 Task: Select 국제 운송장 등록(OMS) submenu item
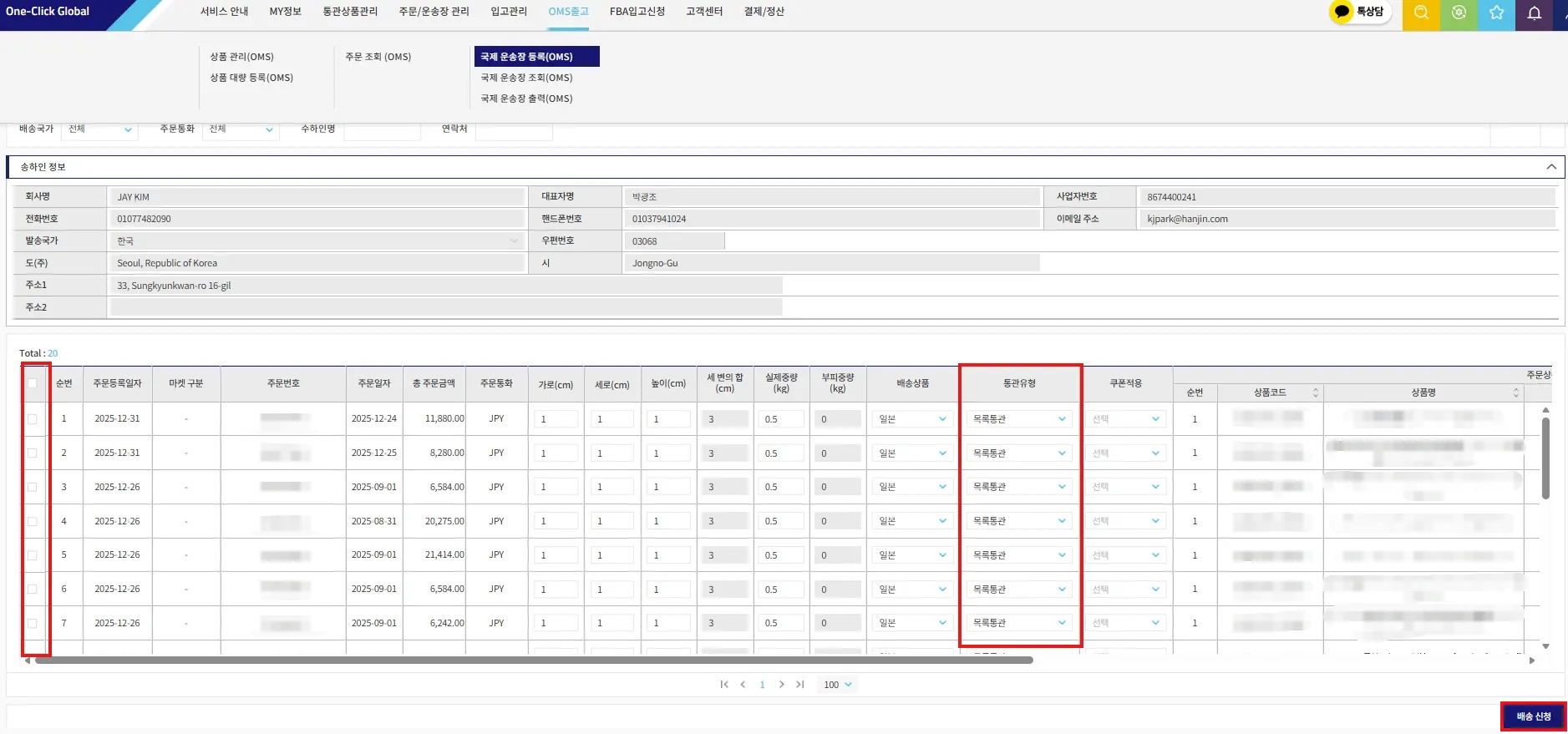536,57
